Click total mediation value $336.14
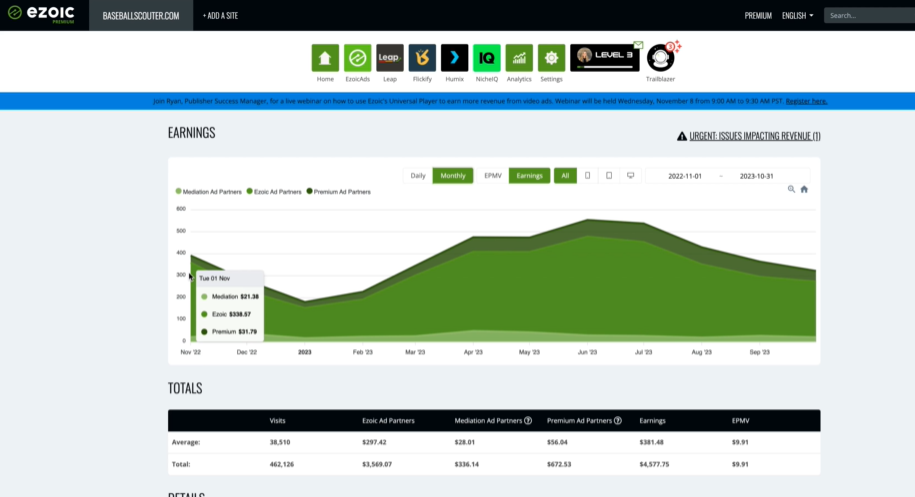 (x=467, y=464)
